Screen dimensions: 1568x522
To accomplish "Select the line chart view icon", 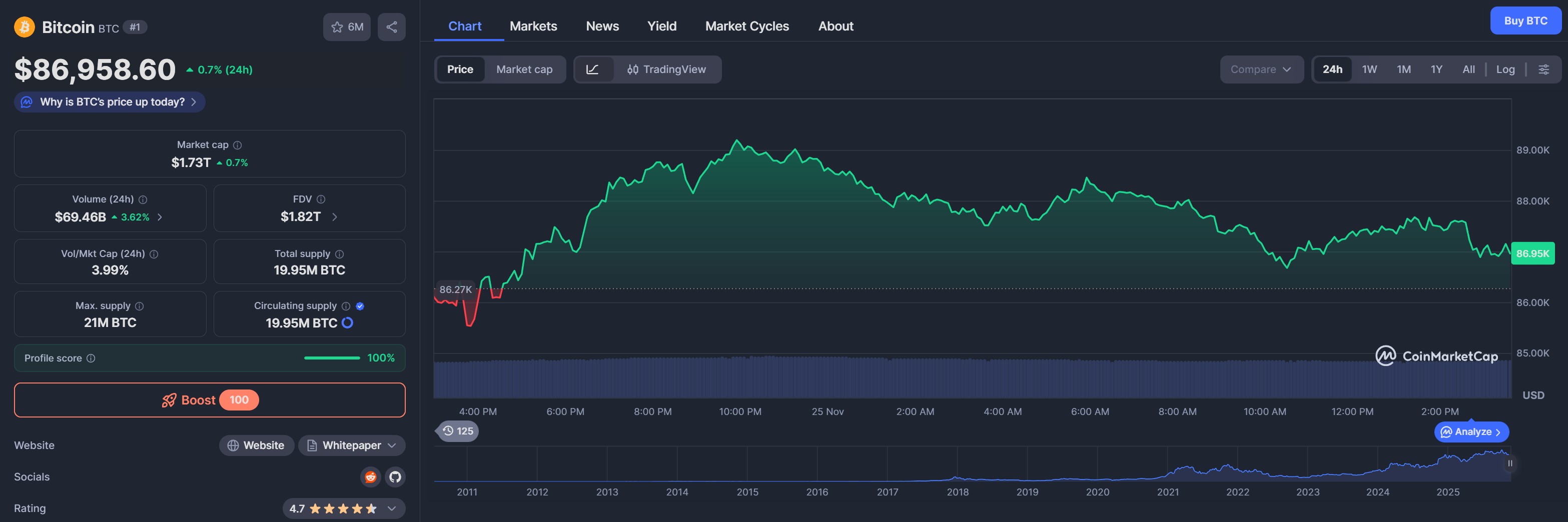I will [x=592, y=69].
